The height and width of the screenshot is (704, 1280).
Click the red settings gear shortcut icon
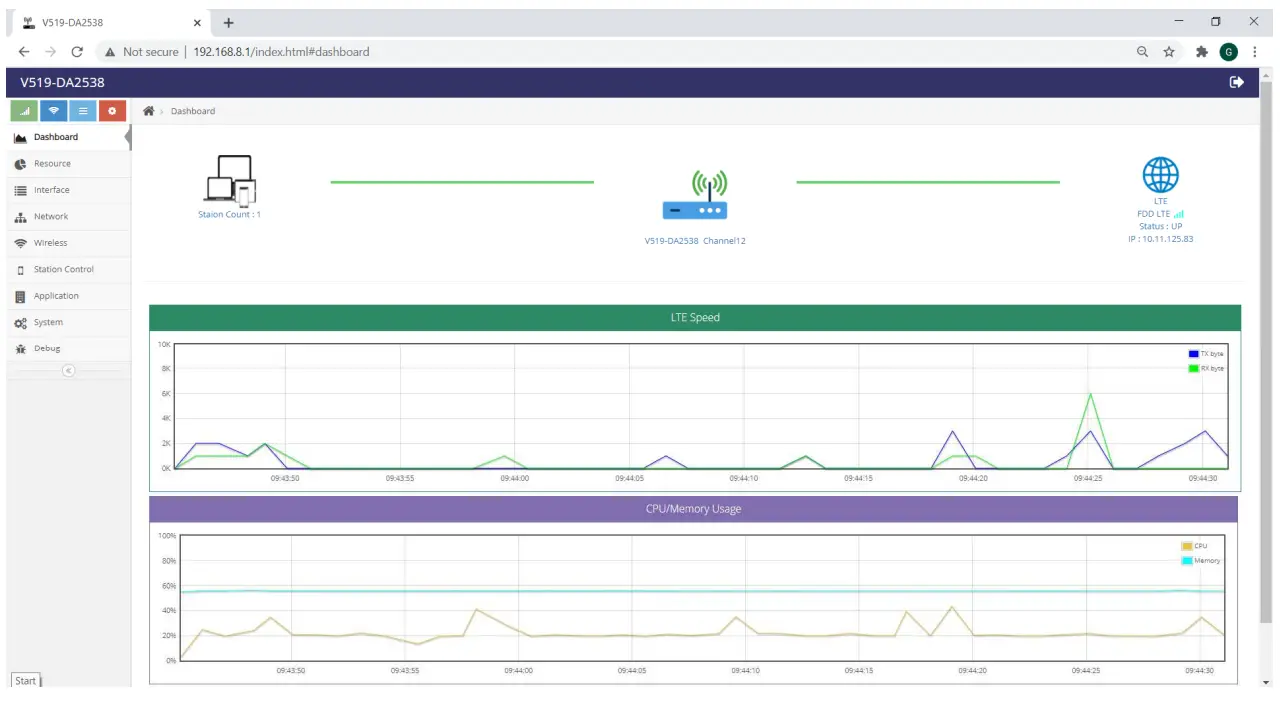point(112,111)
